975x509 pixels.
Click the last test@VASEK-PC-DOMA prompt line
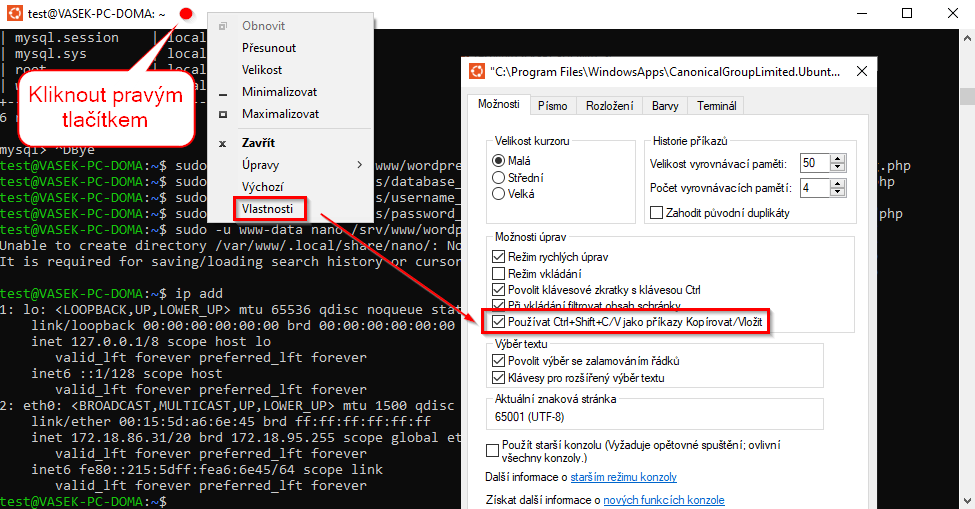pyautogui.click(x=83, y=501)
